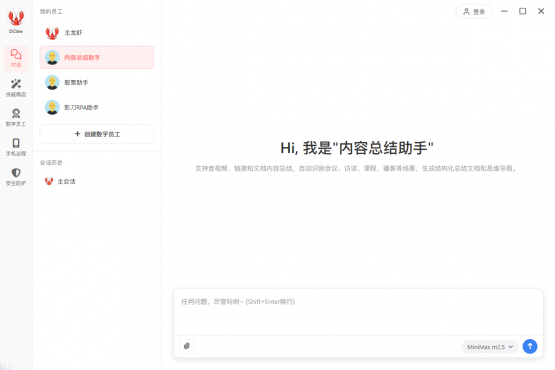Viewport: 555px width, 370px height.
Task: Open 安全防护 security protection section
Action: pos(16,177)
